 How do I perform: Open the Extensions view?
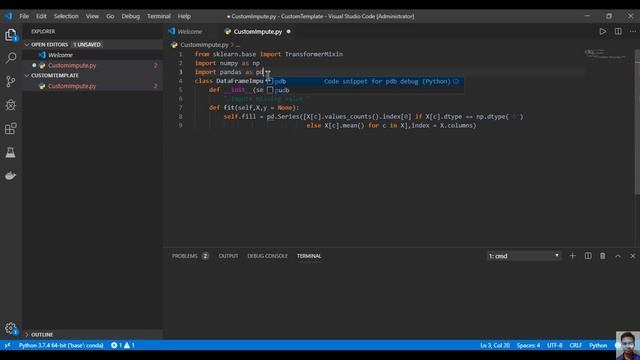coord(11,129)
